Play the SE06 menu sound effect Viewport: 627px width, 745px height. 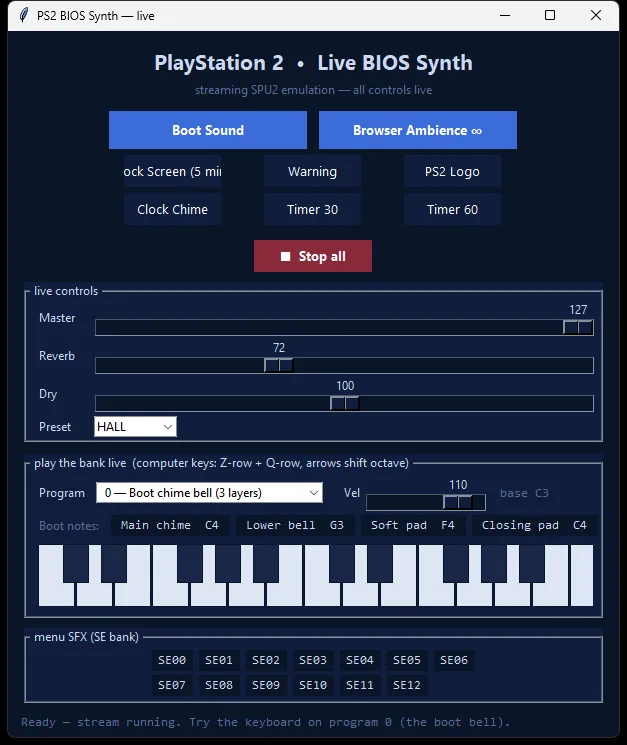point(454,660)
